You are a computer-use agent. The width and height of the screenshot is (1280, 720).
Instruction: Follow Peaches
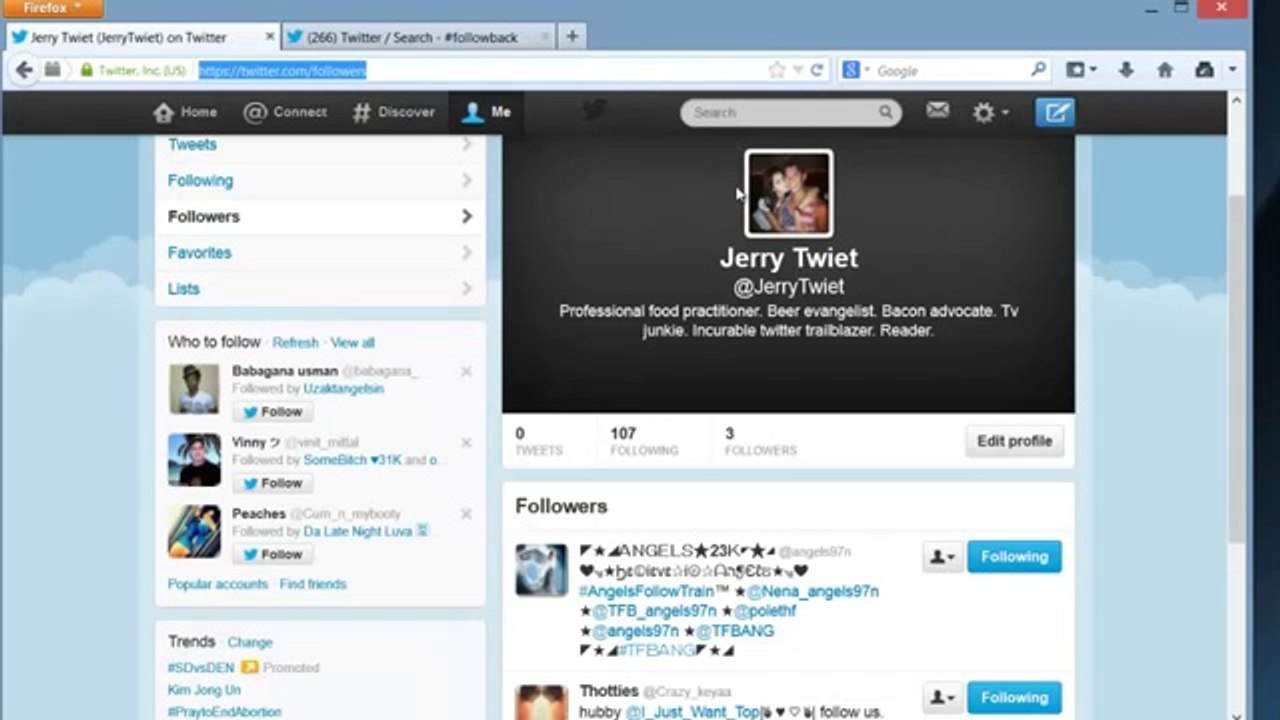point(273,554)
